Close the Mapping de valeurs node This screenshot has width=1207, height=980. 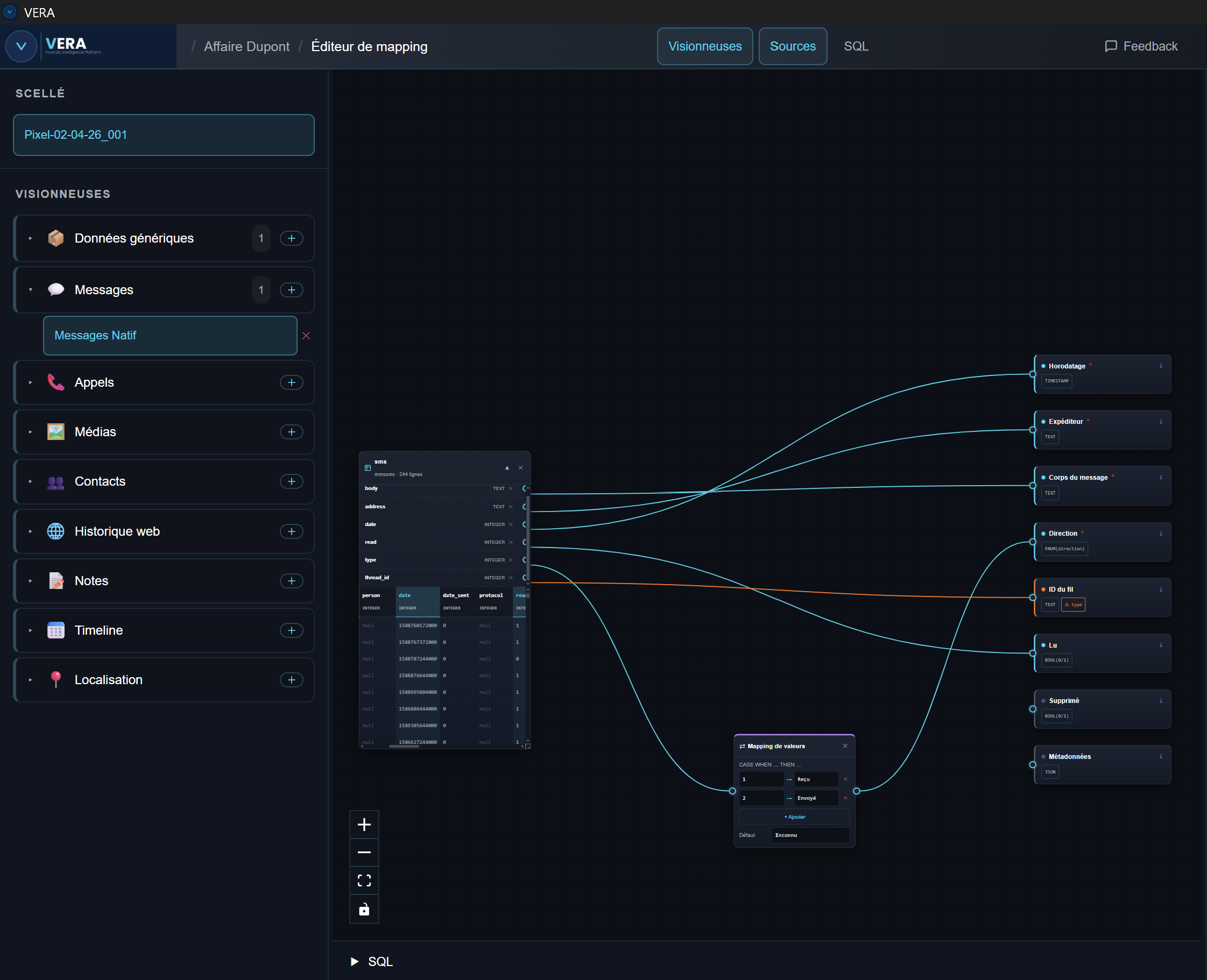pyautogui.click(x=845, y=745)
